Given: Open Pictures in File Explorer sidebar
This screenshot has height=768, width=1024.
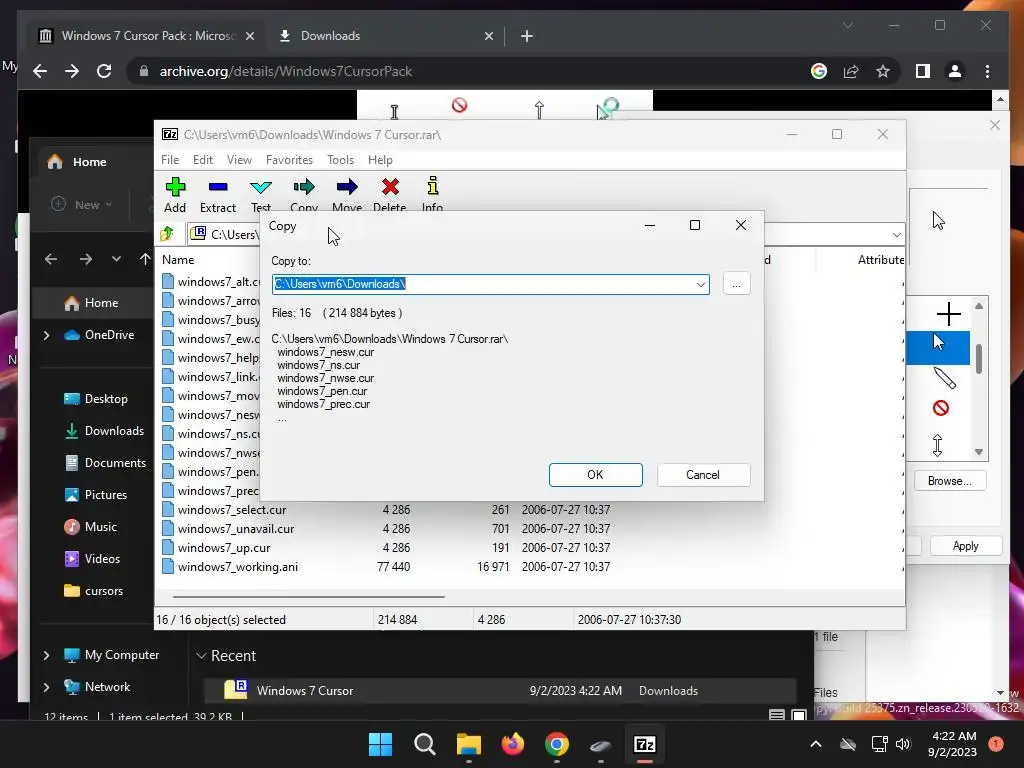Looking at the screenshot, I should (96, 494).
